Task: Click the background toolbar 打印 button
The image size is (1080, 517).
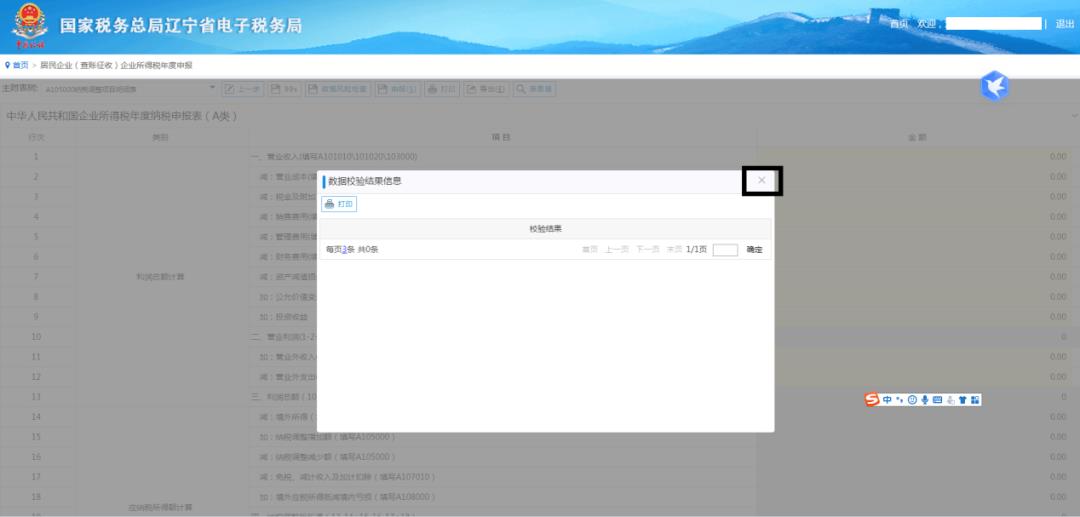Action: [442, 89]
